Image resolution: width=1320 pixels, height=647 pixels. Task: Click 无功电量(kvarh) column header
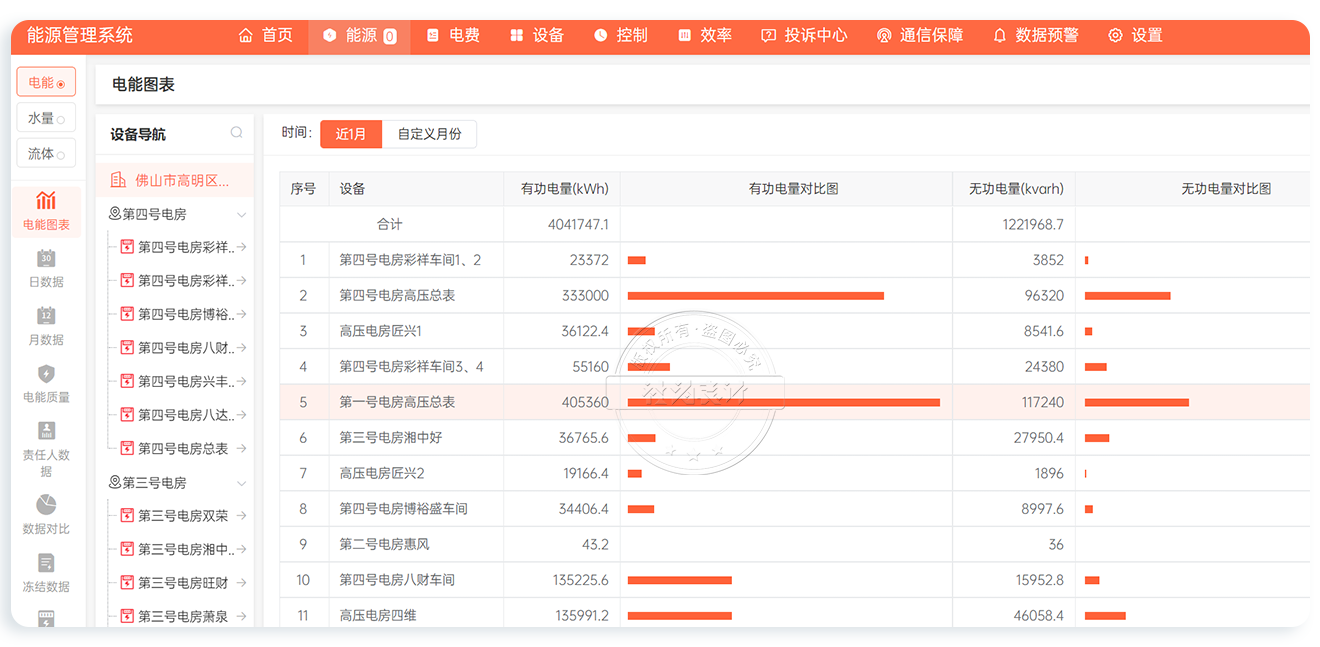coord(1016,188)
